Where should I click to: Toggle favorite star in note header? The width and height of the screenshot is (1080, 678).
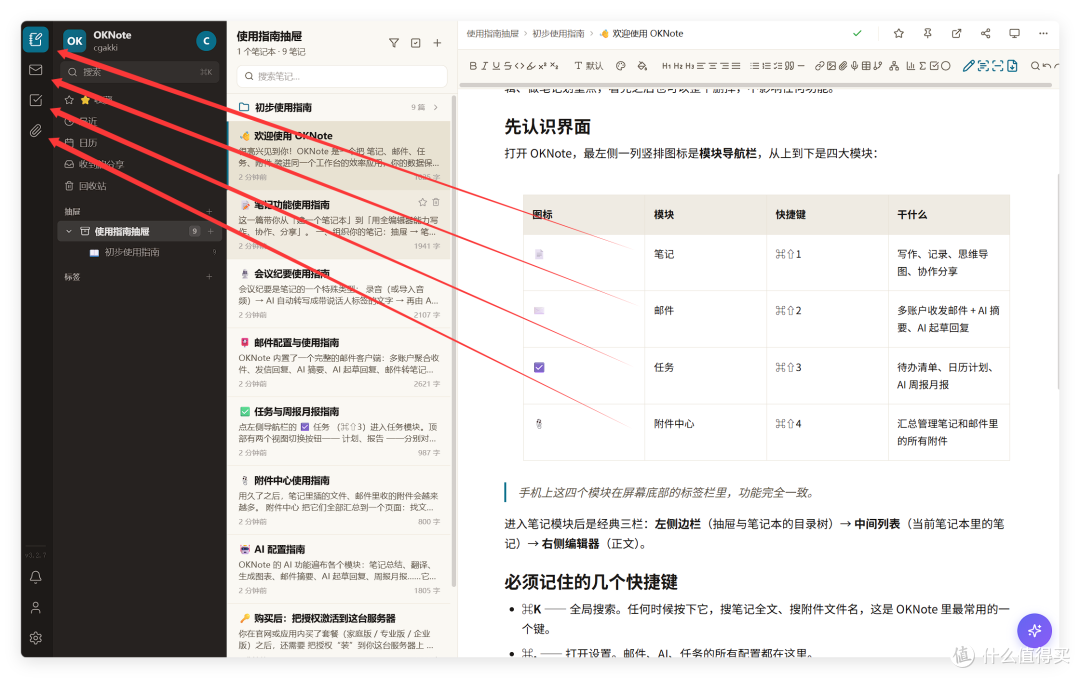[898, 33]
